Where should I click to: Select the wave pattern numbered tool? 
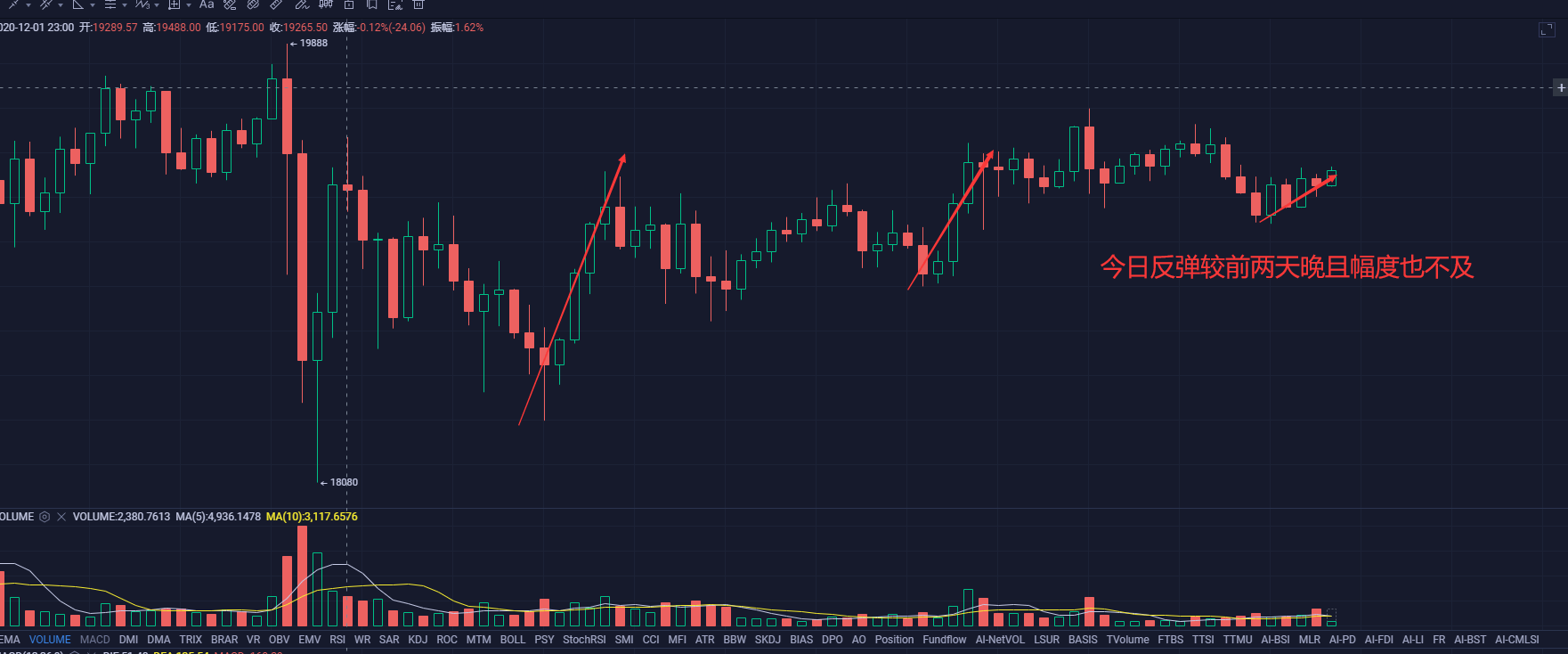pyautogui.click(x=142, y=4)
